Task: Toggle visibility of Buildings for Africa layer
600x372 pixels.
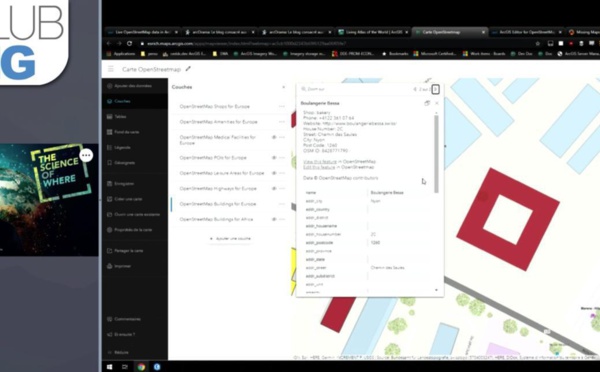Action: 274,219
